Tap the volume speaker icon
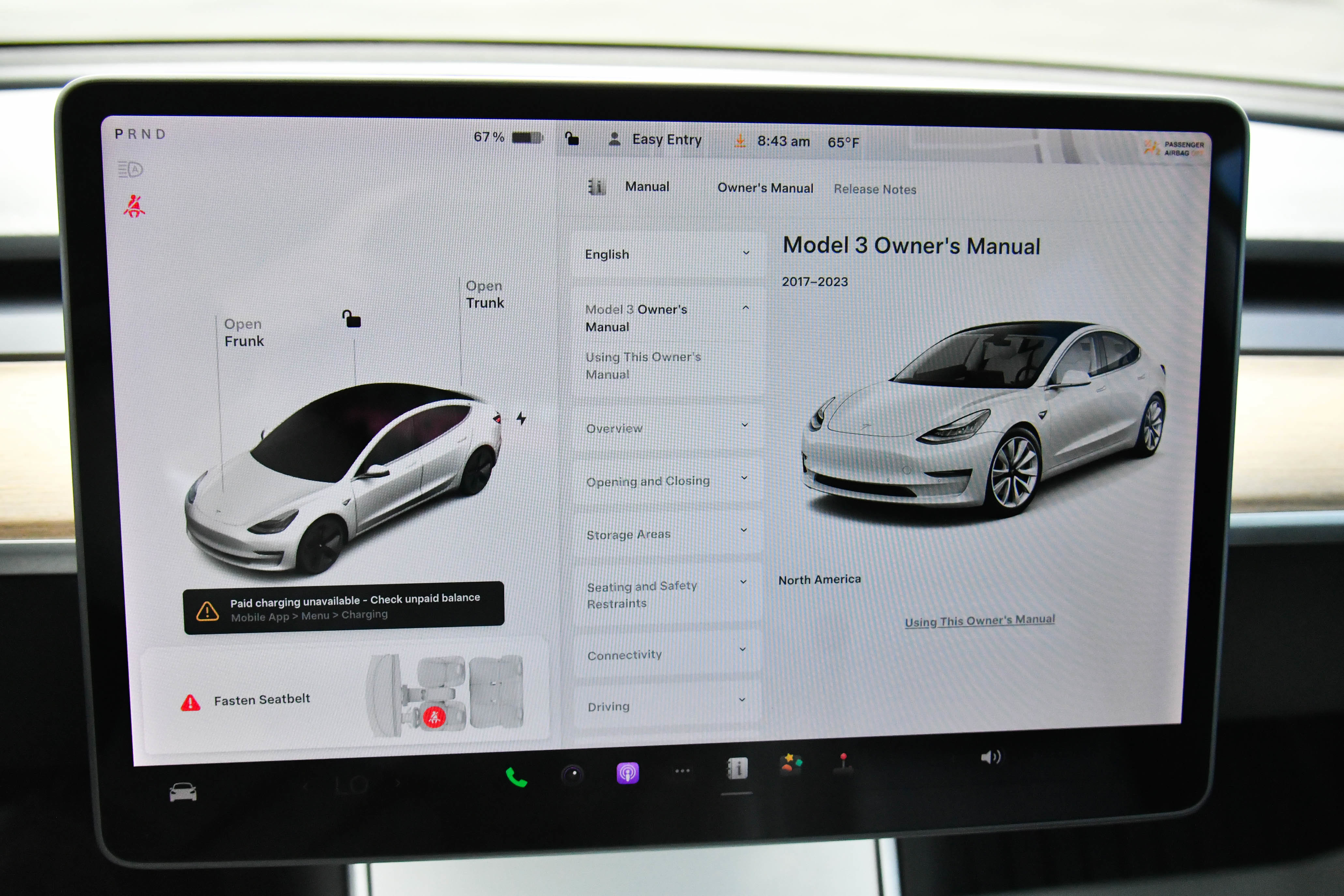 [991, 757]
